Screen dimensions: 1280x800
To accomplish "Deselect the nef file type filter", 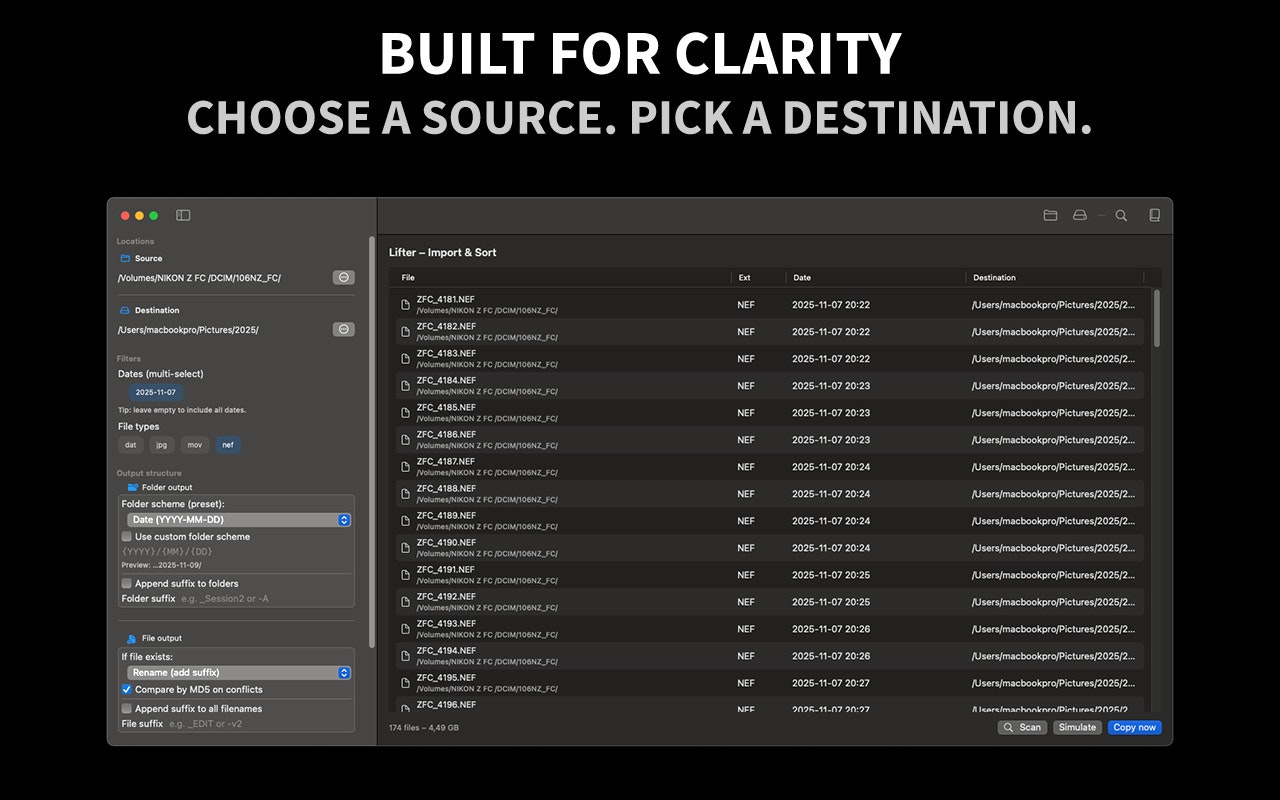I will click(x=227, y=445).
